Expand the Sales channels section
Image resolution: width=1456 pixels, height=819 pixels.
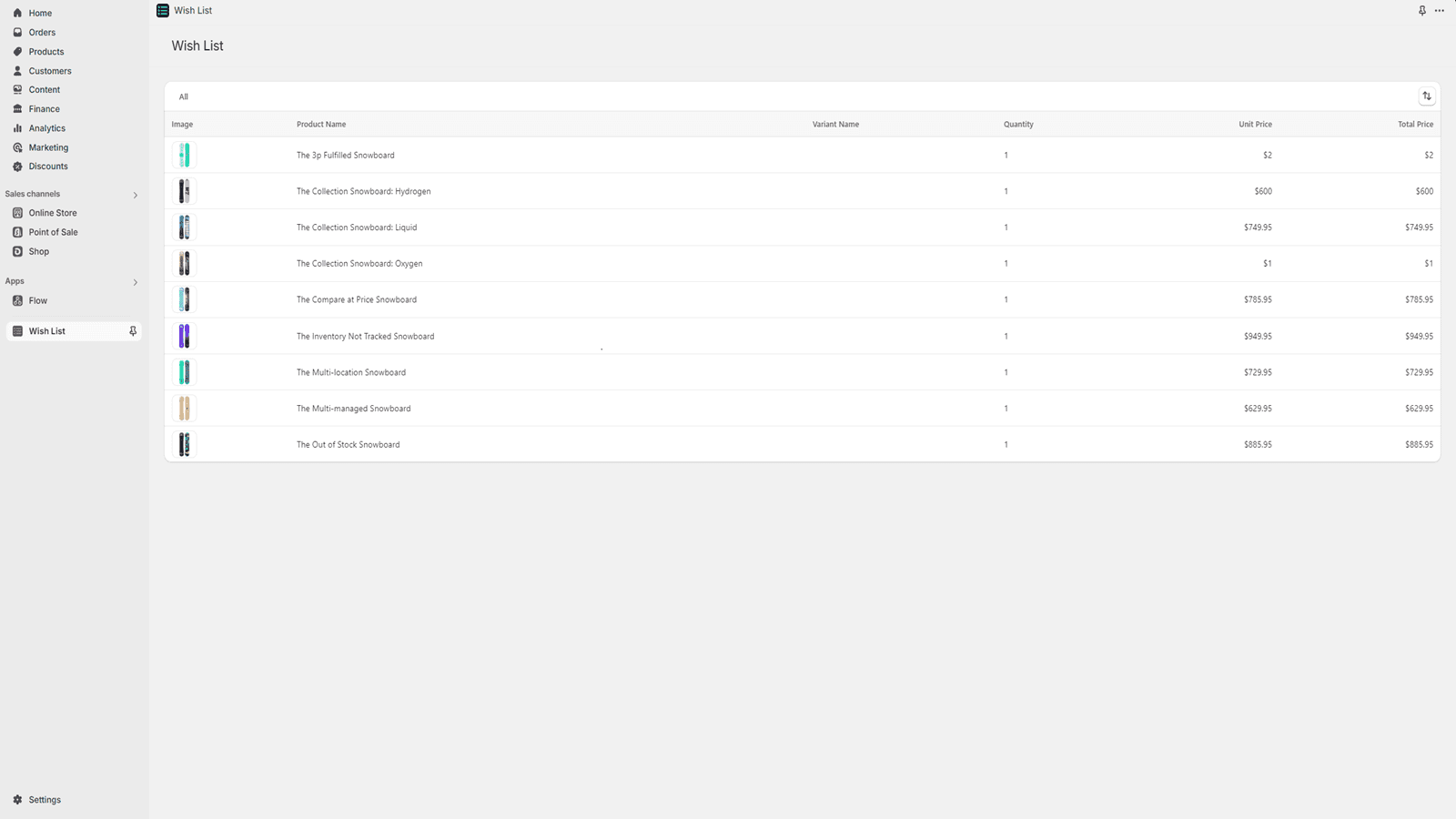point(135,194)
